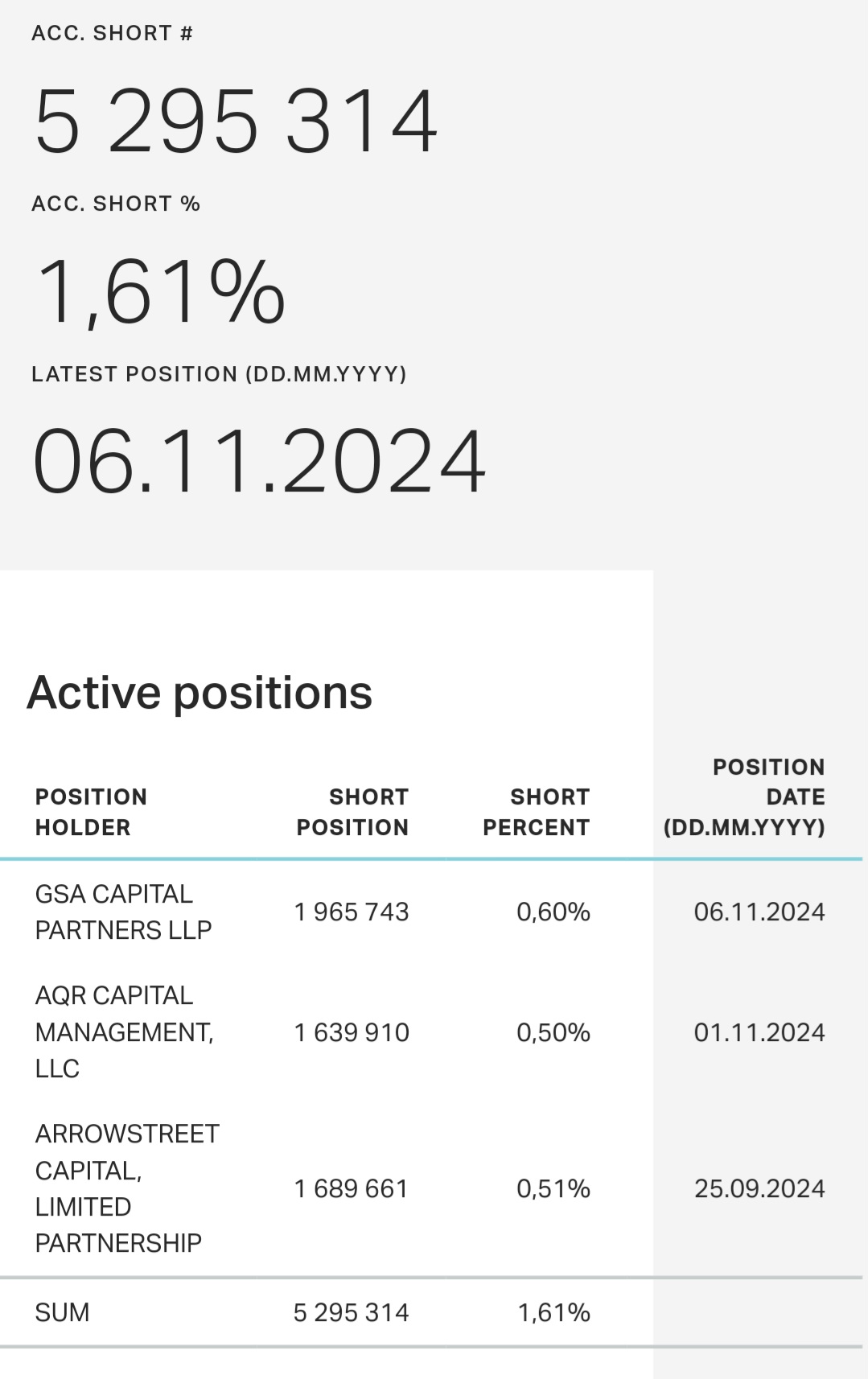Select position date 01.11.2024 cell
868x1379 pixels.
[x=759, y=1032]
